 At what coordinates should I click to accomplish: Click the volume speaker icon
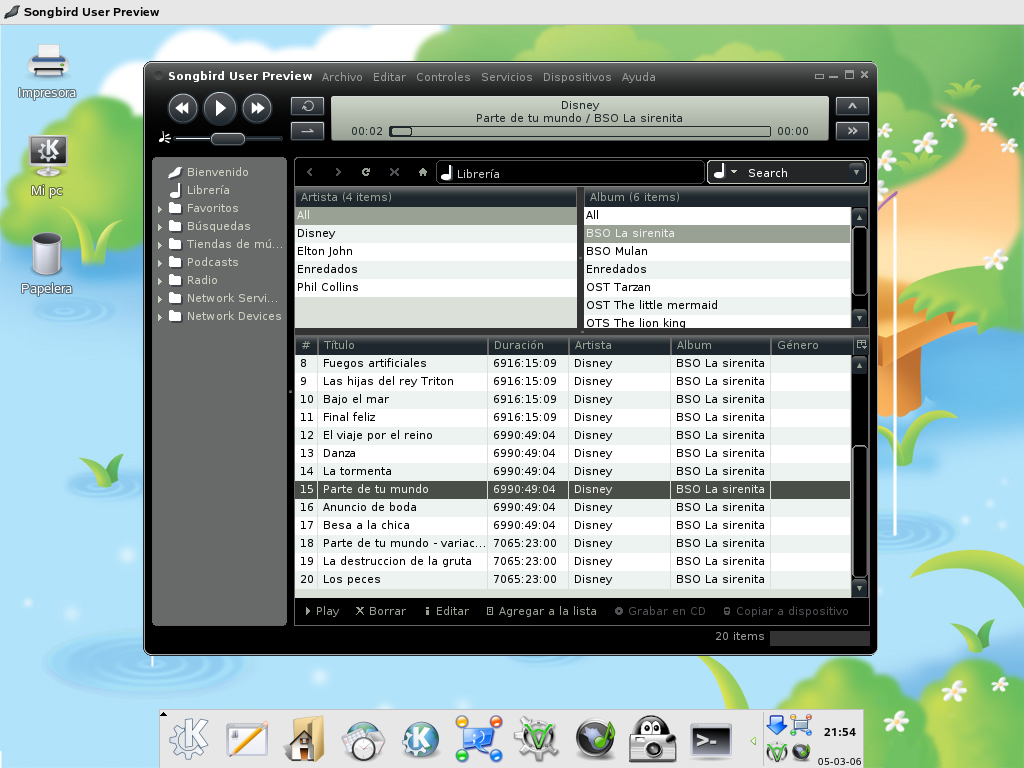pyautogui.click(x=165, y=138)
